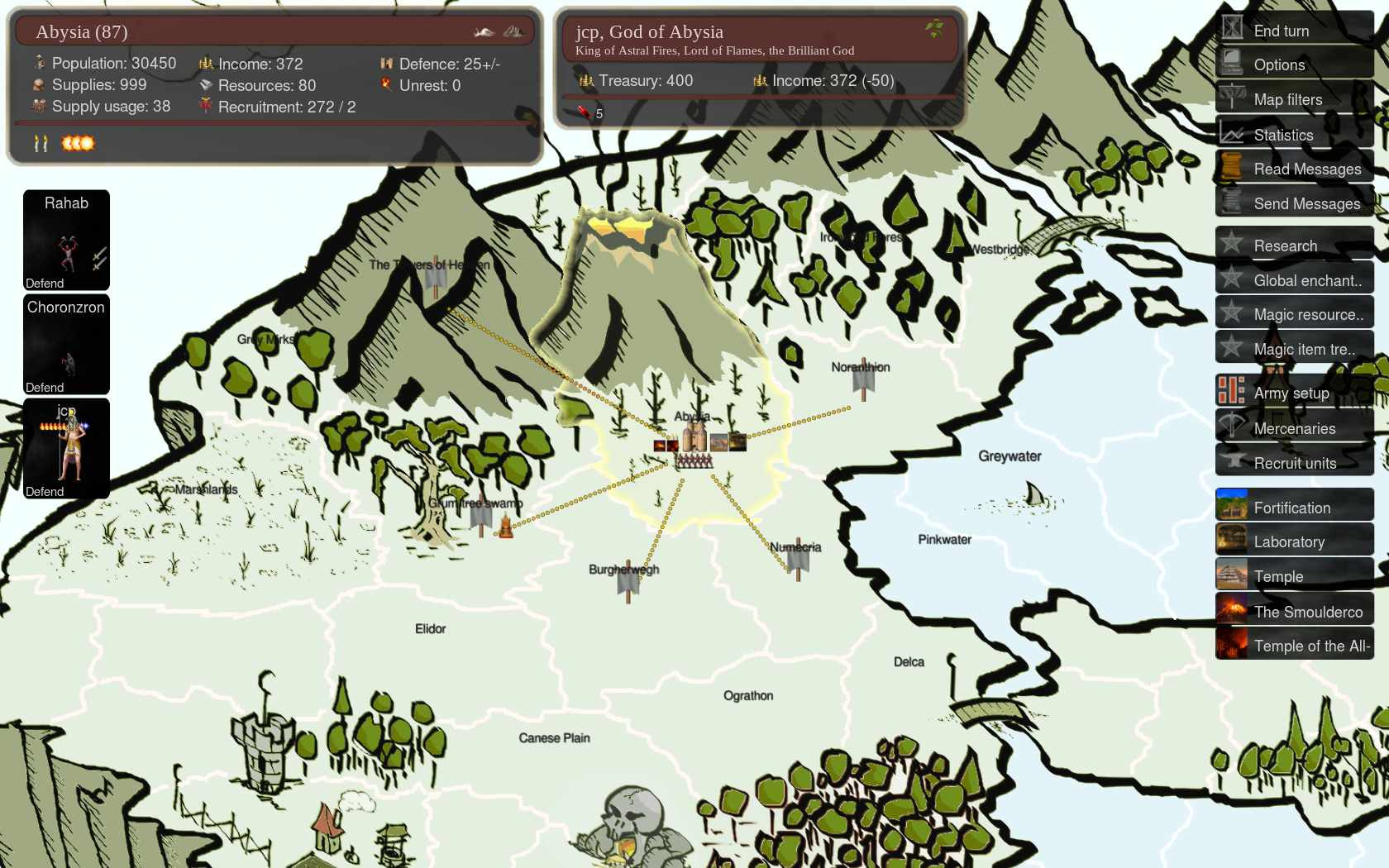This screenshot has width=1389, height=868.
Task: Click the ship icon on Greywater
Action: (1034, 495)
